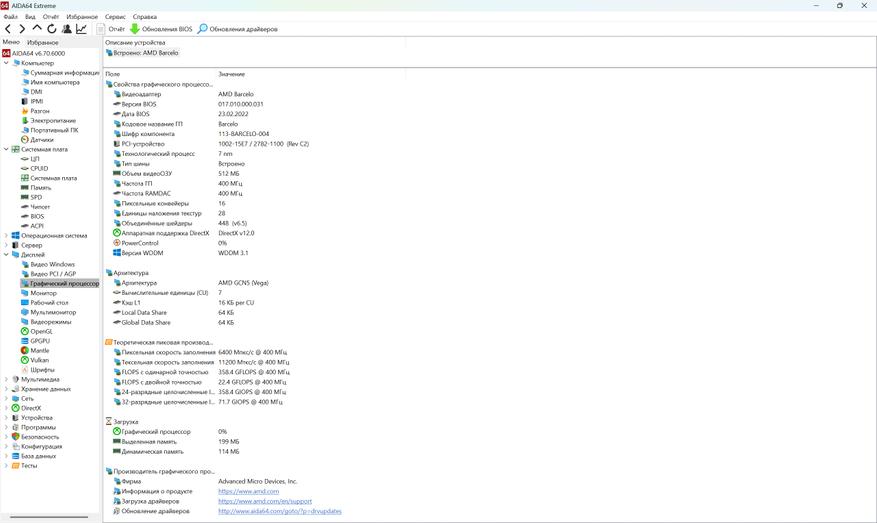Select Датчики tree item

pos(37,139)
